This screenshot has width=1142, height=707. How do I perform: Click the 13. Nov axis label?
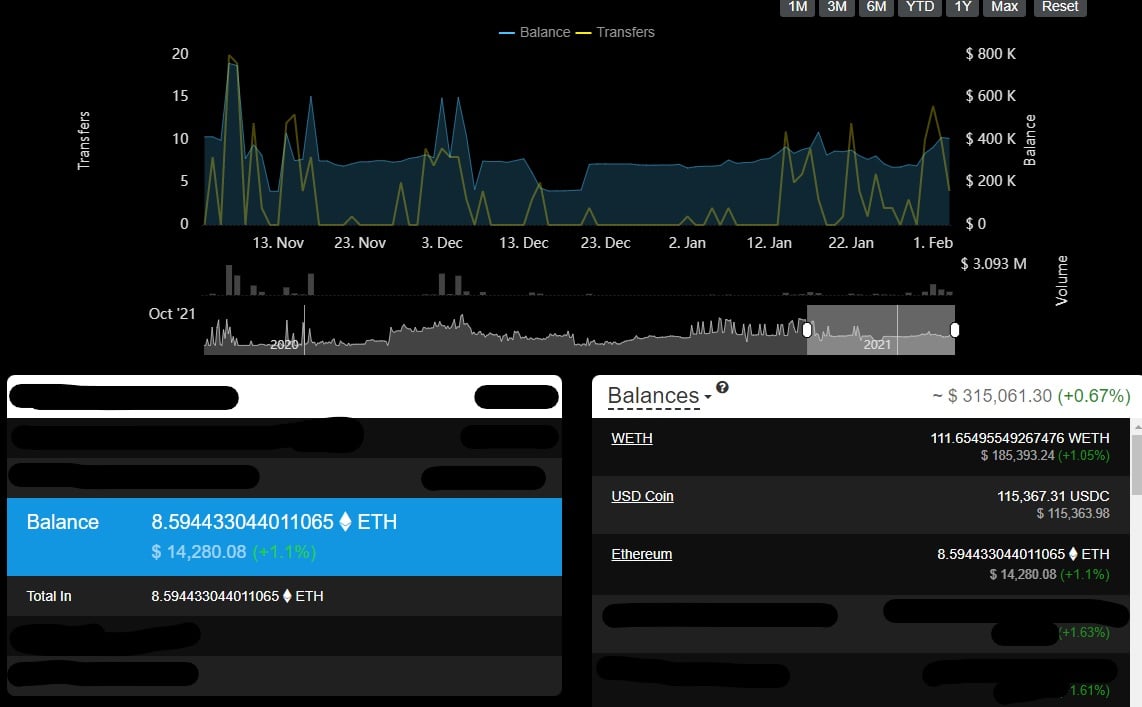(278, 243)
